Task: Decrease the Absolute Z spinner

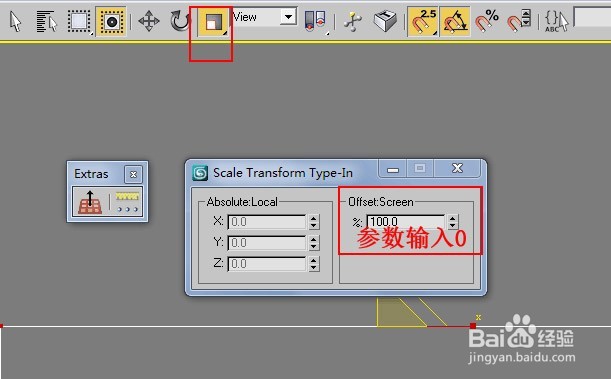Action: pyautogui.click(x=313, y=268)
